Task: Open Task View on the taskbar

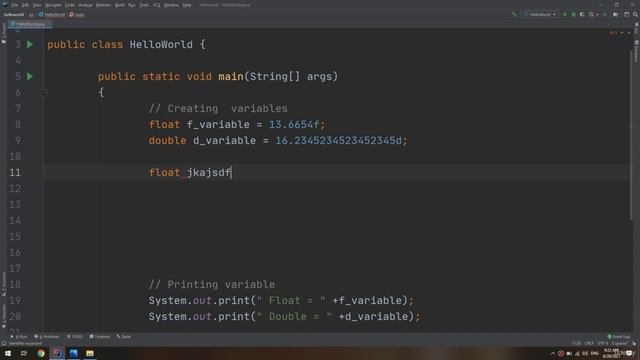Action: [x=24, y=353]
